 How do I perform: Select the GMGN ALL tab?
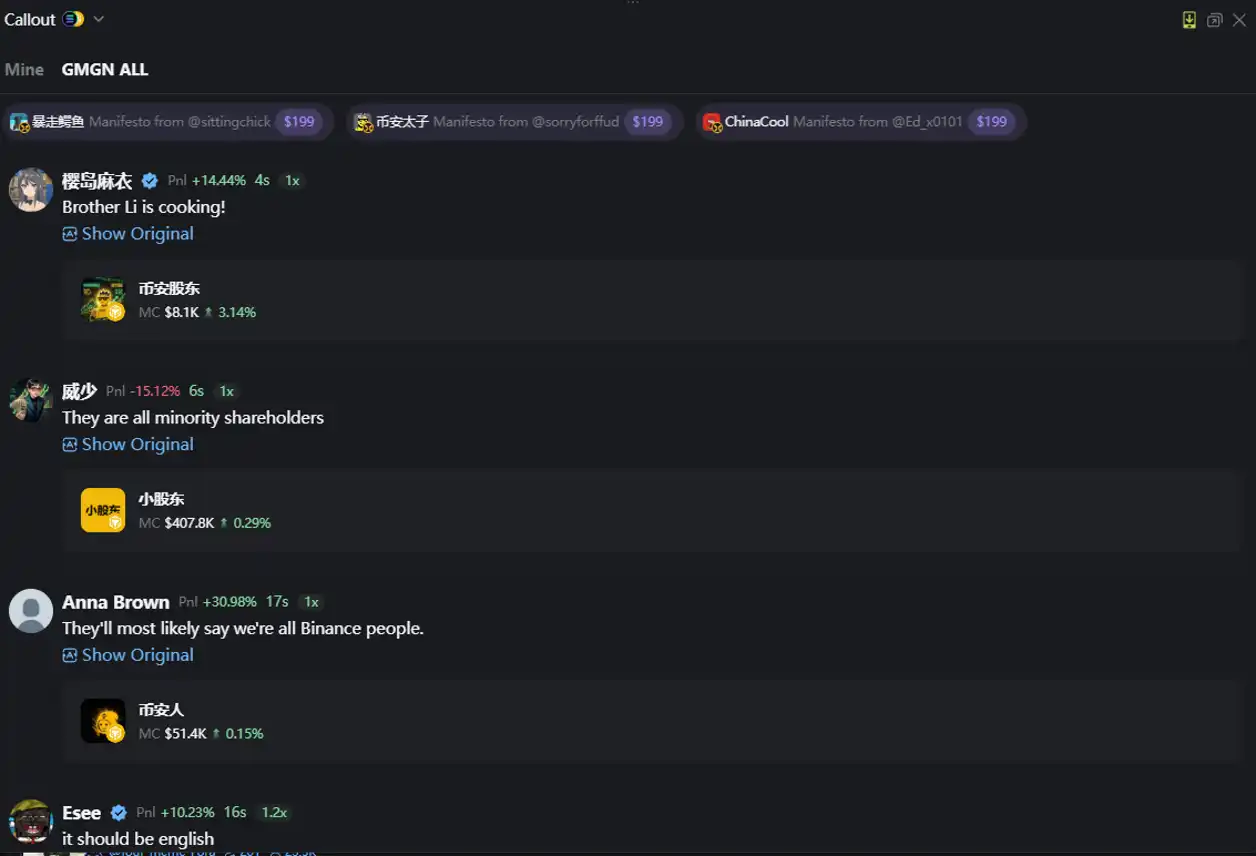coord(105,70)
